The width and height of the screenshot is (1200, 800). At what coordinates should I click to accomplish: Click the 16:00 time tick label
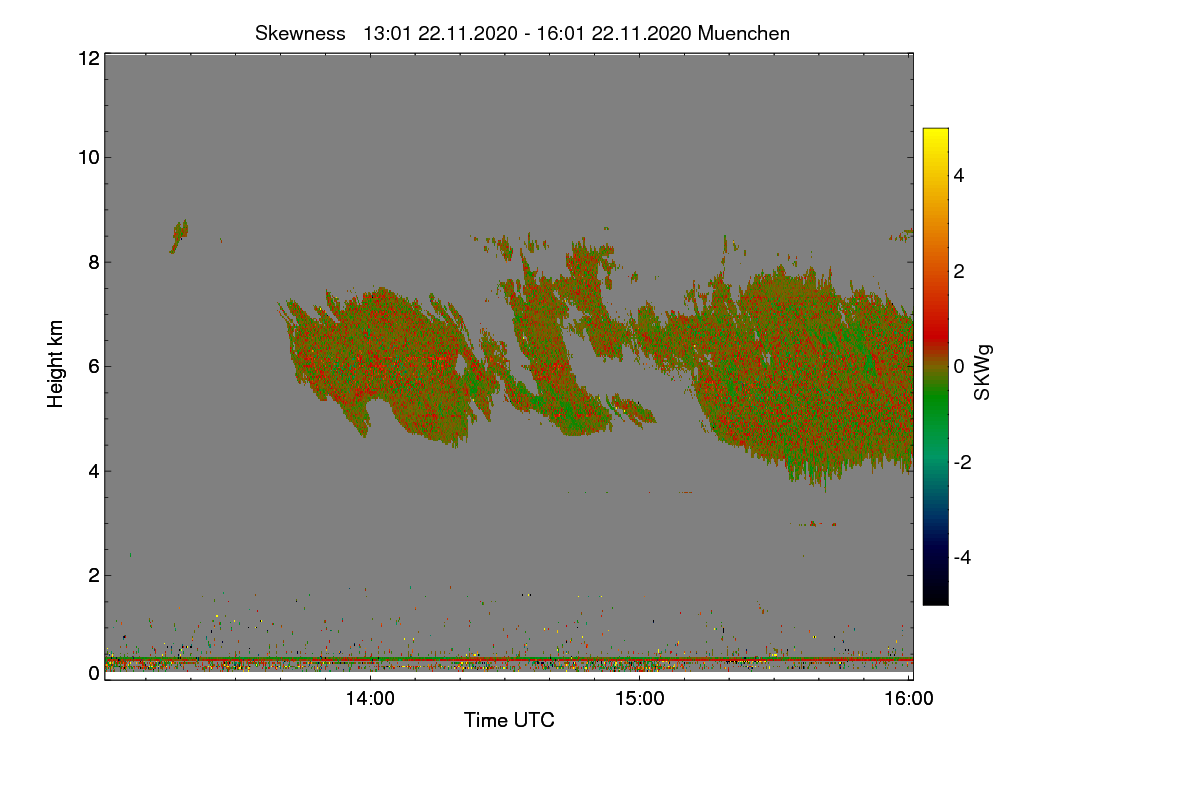[909, 699]
